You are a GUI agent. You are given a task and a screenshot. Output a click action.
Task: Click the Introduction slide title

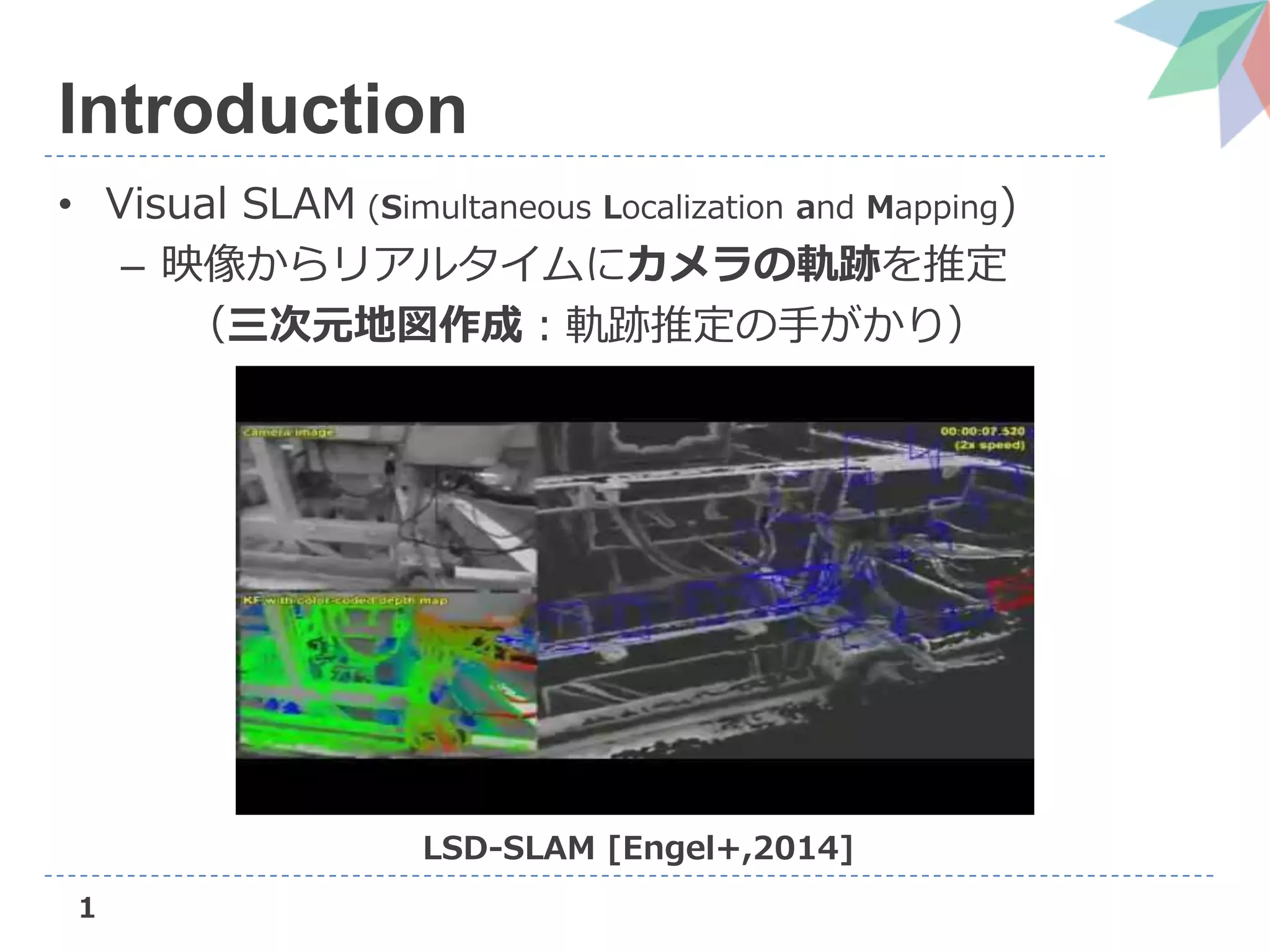tap(262, 110)
